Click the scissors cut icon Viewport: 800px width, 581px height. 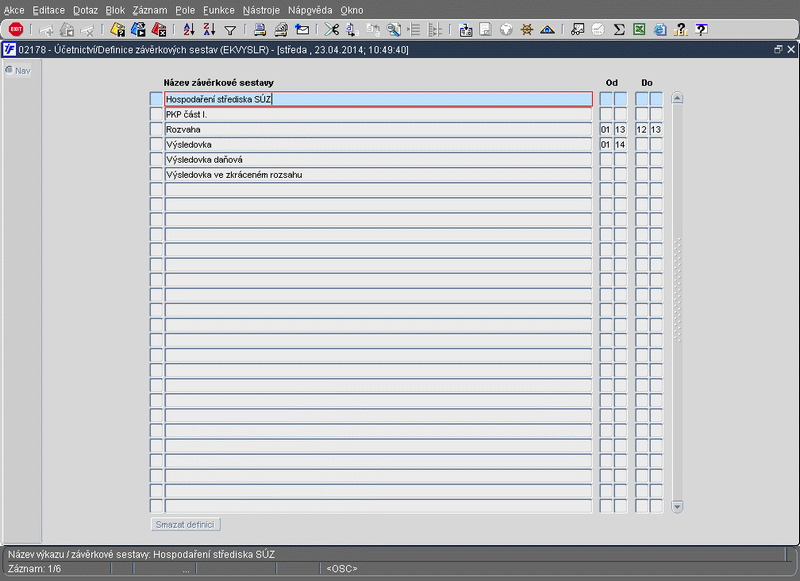click(x=332, y=30)
